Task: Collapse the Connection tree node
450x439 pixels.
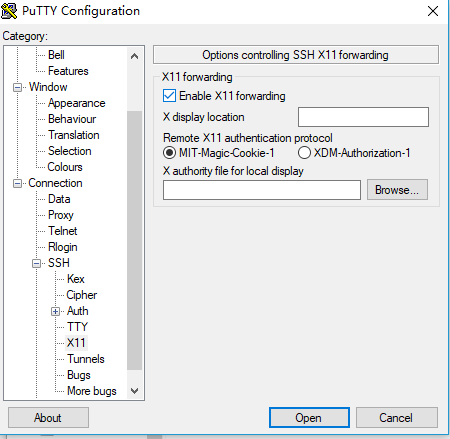Action: click(x=17, y=183)
